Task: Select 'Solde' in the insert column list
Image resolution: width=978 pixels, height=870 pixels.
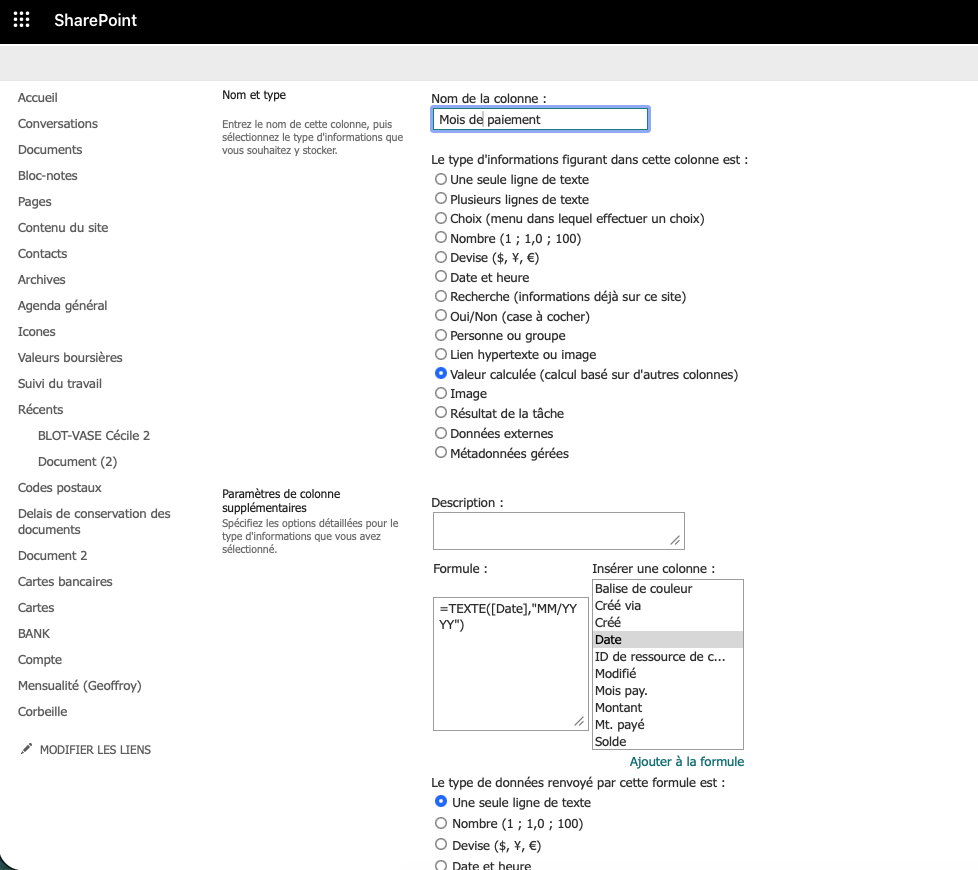Action: click(667, 742)
